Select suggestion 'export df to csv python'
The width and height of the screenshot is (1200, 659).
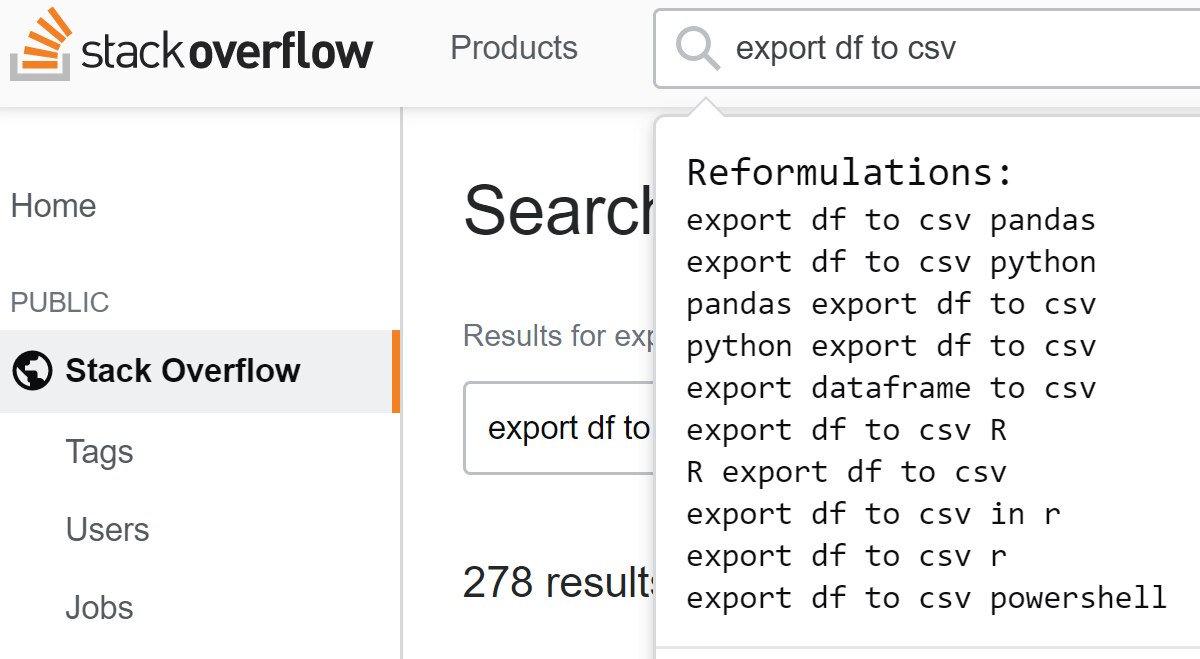point(891,262)
